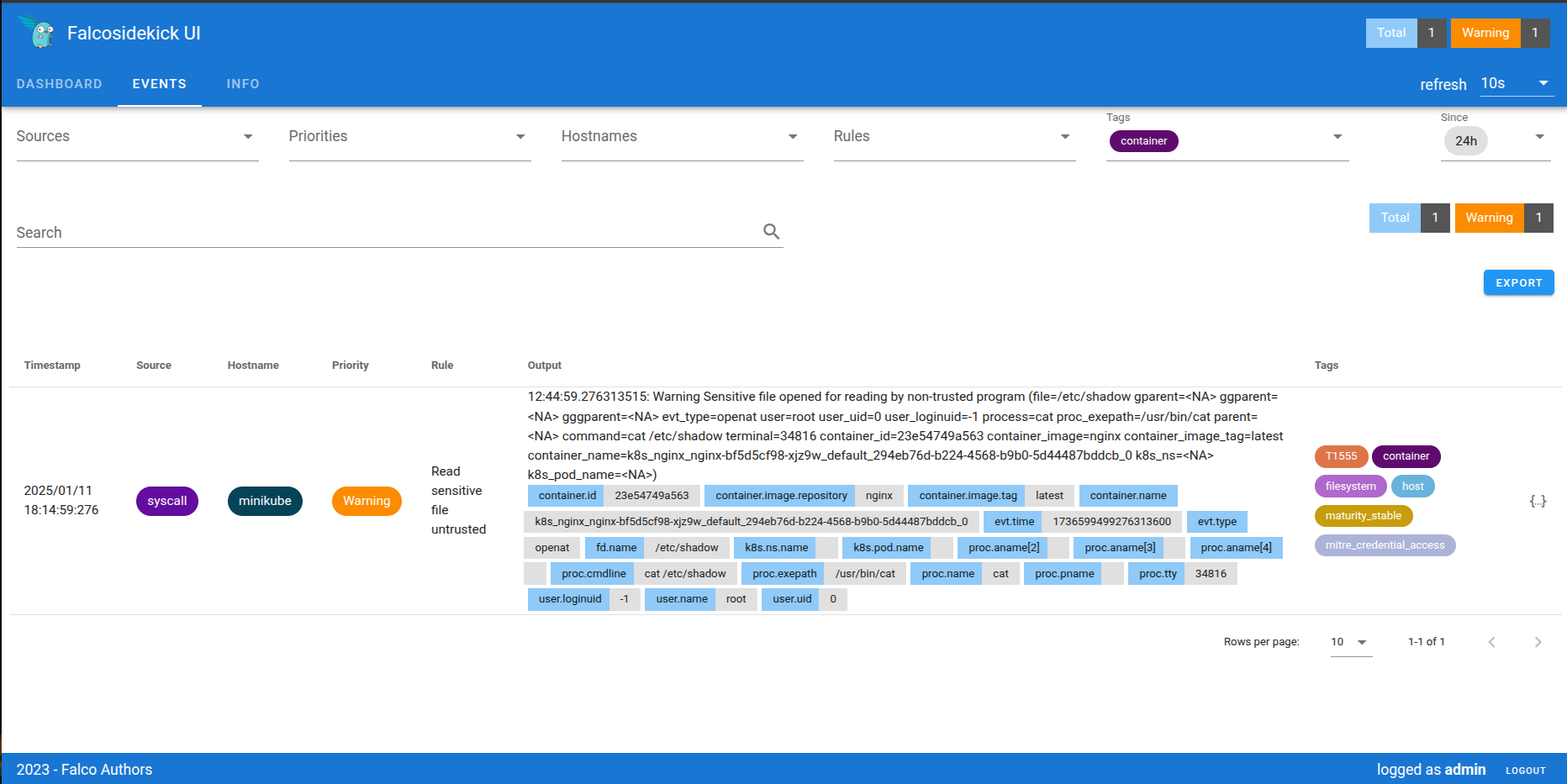Open the JSON payload {..} icon for the event
Screen dimensions: 1567x784
point(1538,501)
